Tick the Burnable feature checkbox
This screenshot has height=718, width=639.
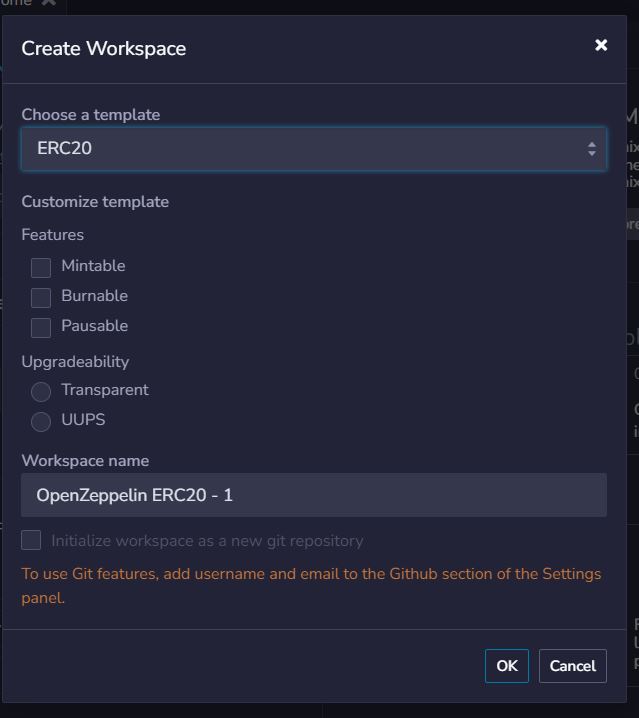[41, 297]
